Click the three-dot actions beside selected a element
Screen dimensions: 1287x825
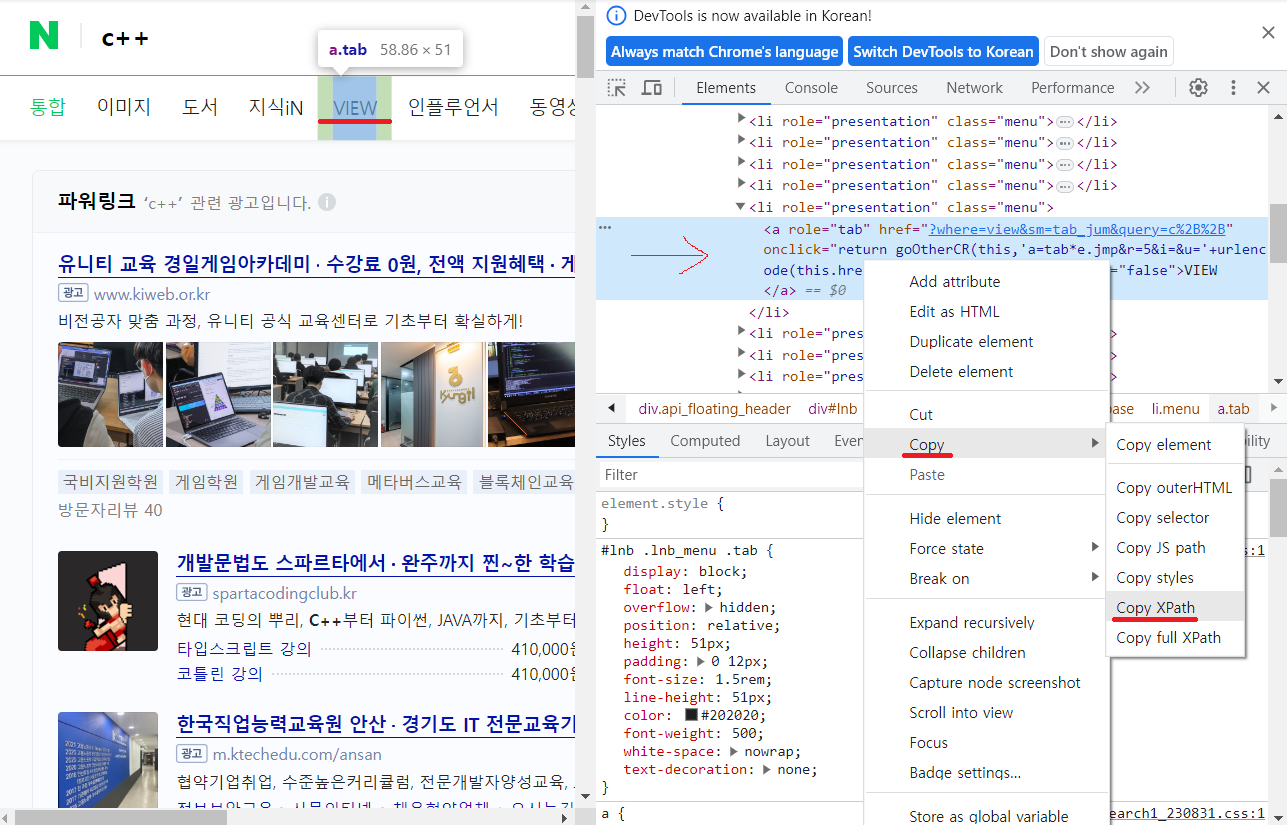click(x=605, y=228)
